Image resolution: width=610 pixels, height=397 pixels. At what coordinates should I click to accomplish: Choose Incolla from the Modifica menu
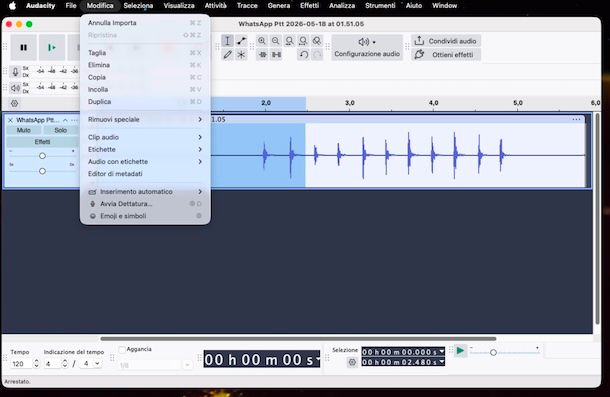tap(145, 90)
